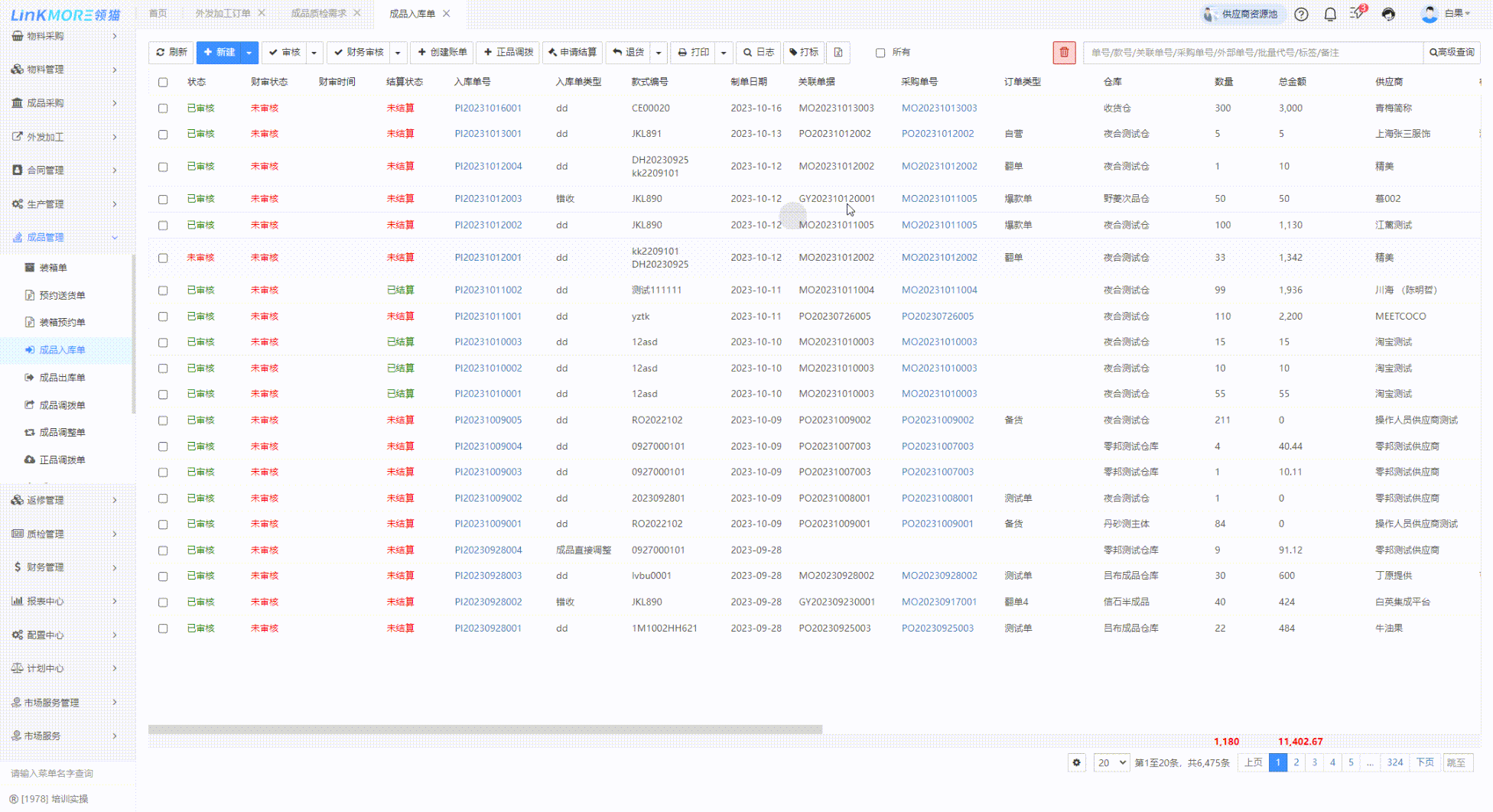1493x812 pixels.
Task: Open the help question mark icon
Action: (x=1301, y=14)
